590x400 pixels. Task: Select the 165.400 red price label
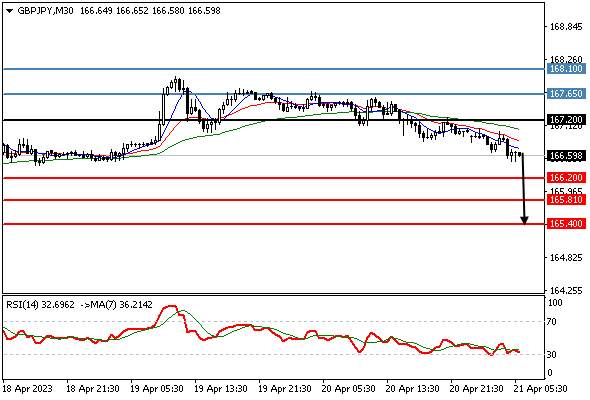[566, 224]
